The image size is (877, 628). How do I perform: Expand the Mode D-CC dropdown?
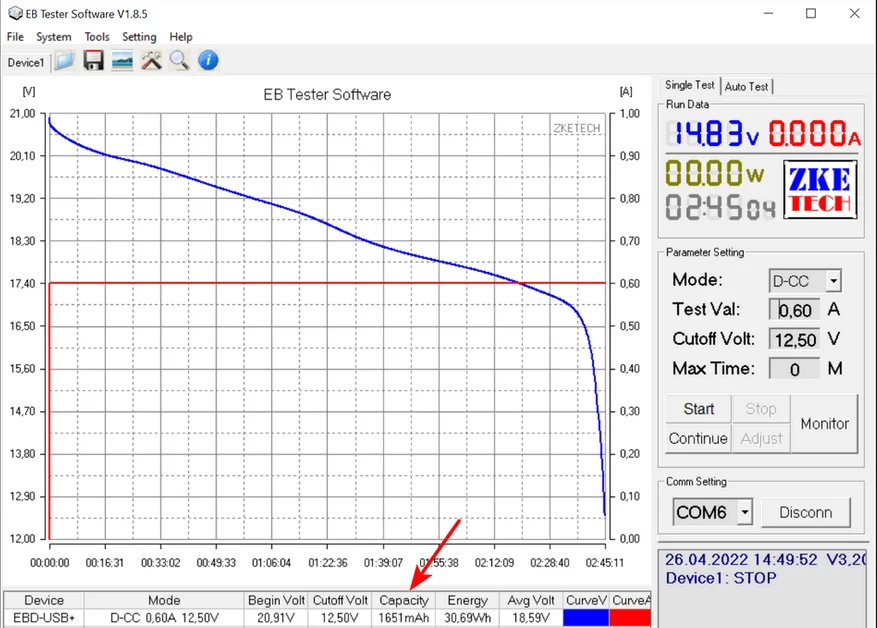[833, 281]
